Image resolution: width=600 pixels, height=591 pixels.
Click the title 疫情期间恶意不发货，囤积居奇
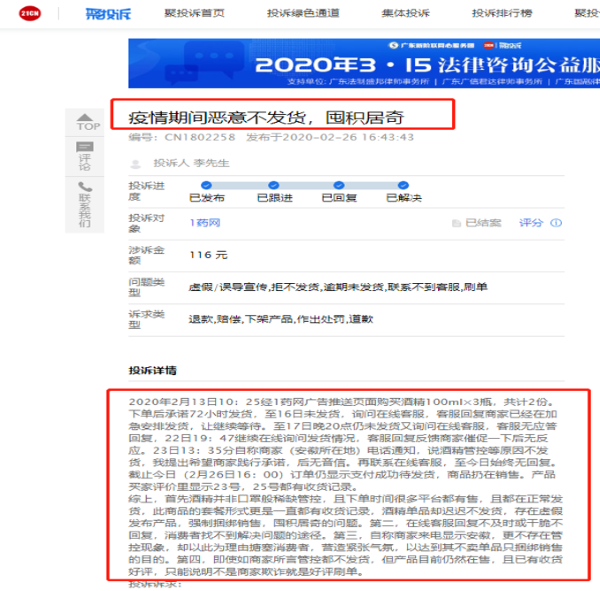(266, 118)
